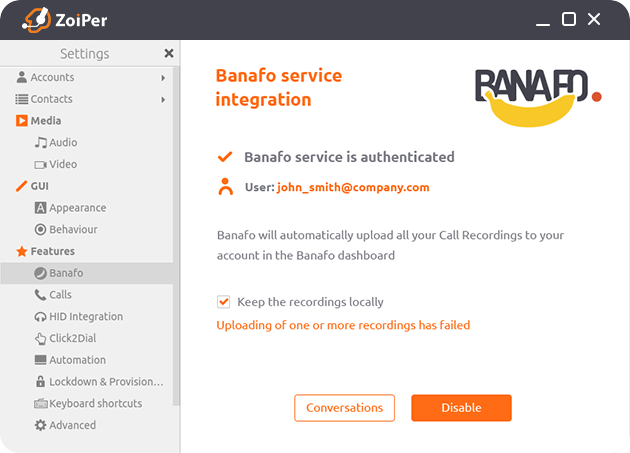Select the GUI section header

[39, 186]
